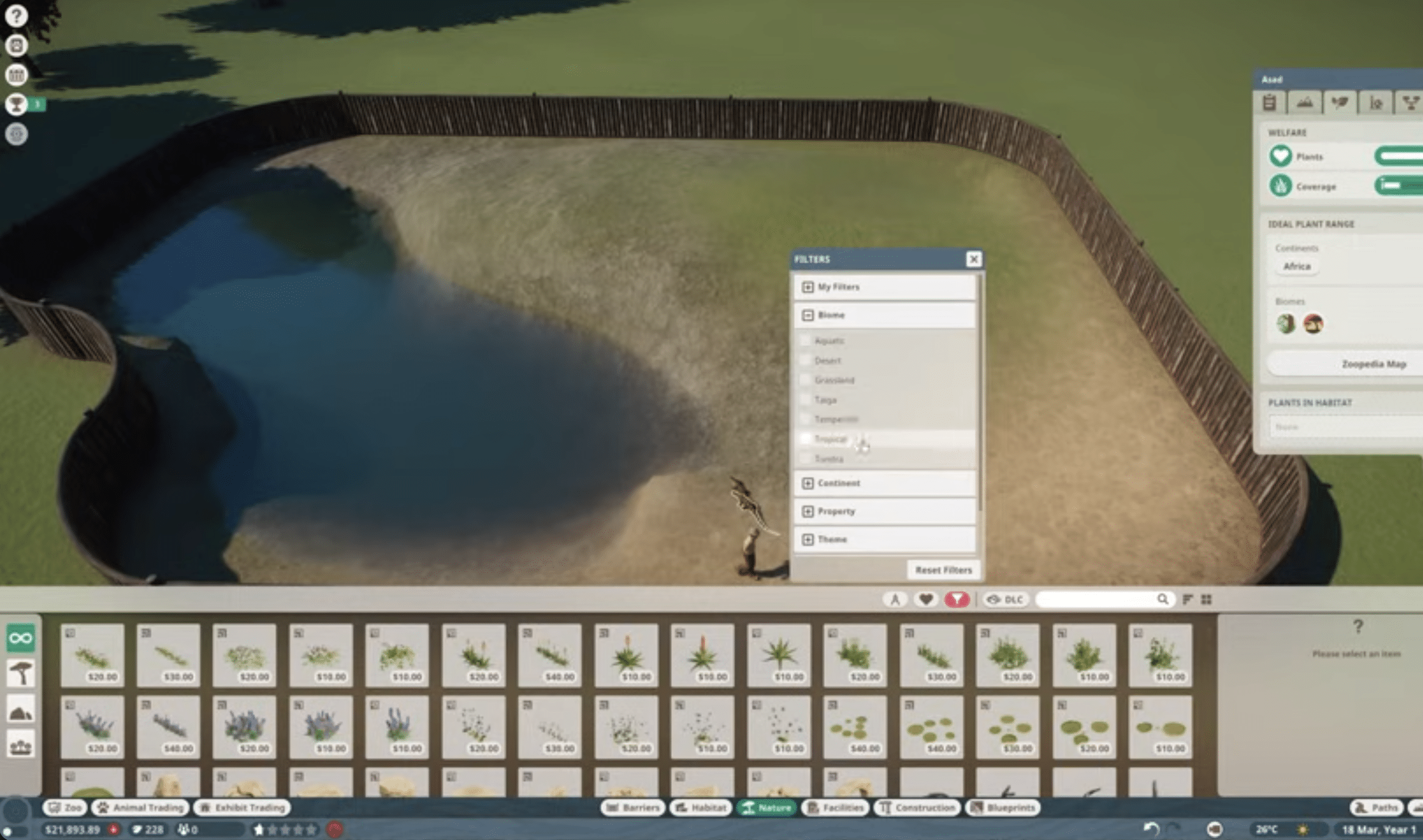Open the clipboard info tab in Asad panel
1423x840 pixels.
pos(1269,102)
